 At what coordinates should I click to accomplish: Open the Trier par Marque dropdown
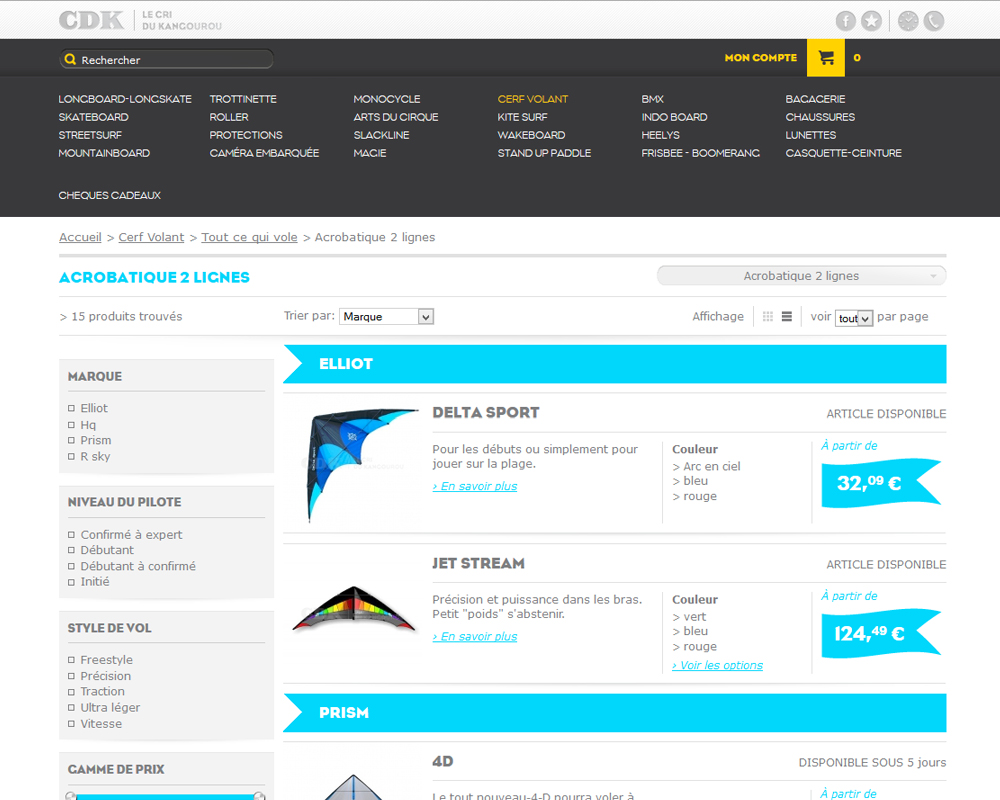(386, 316)
